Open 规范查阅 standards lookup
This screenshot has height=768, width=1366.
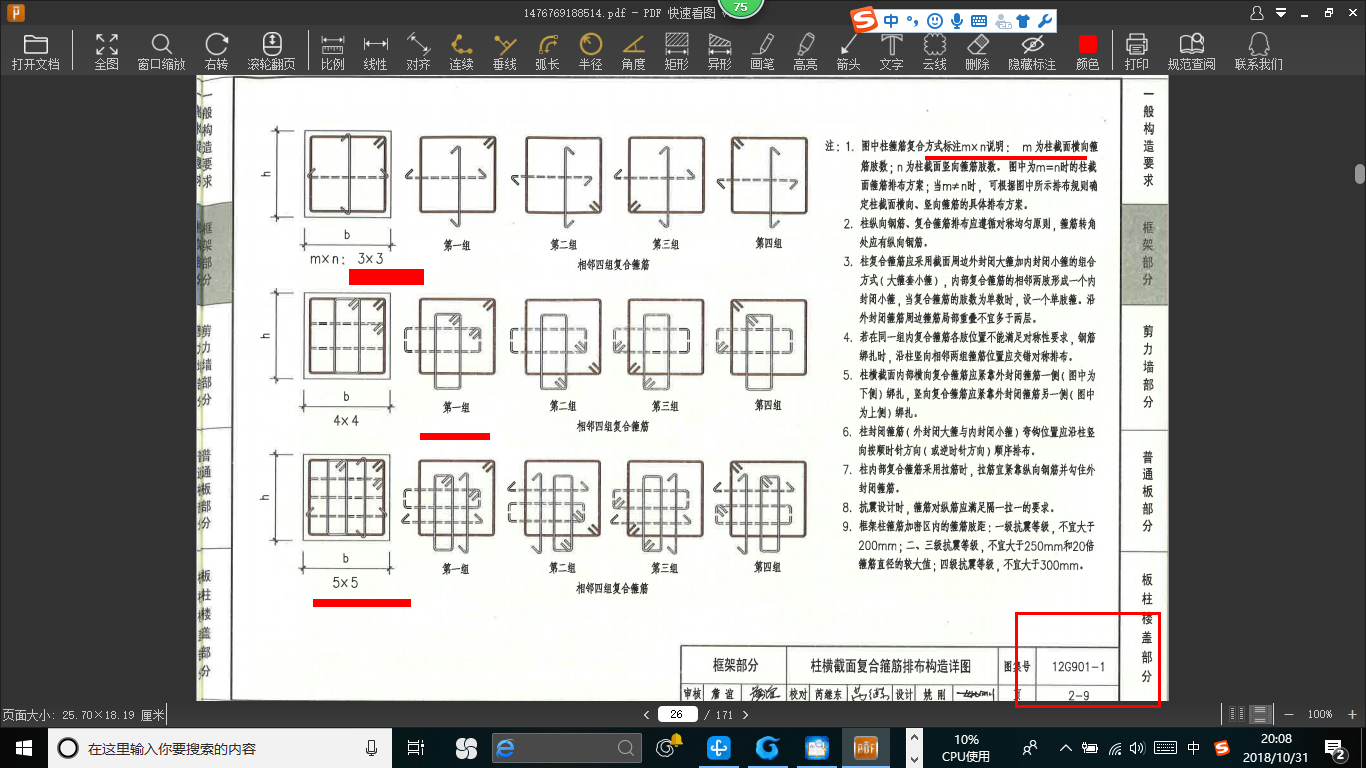pyautogui.click(x=1191, y=51)
